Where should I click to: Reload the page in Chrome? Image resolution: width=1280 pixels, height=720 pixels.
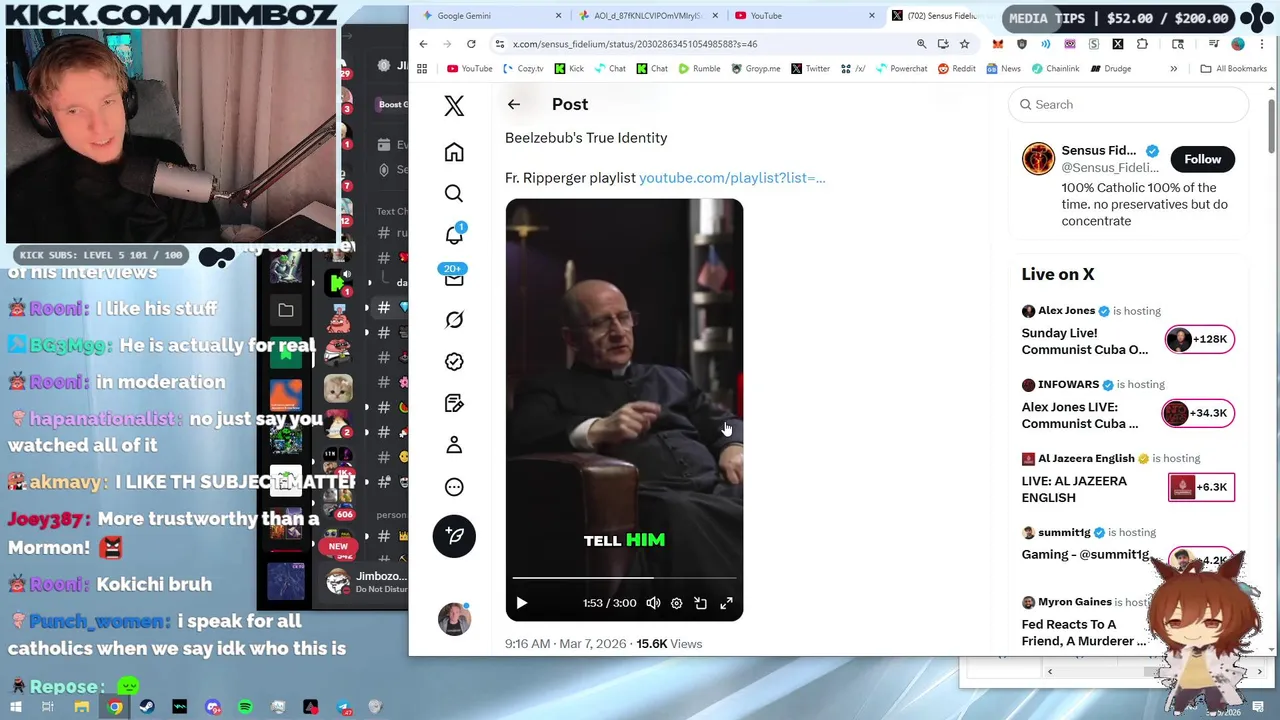pos(471,44)
